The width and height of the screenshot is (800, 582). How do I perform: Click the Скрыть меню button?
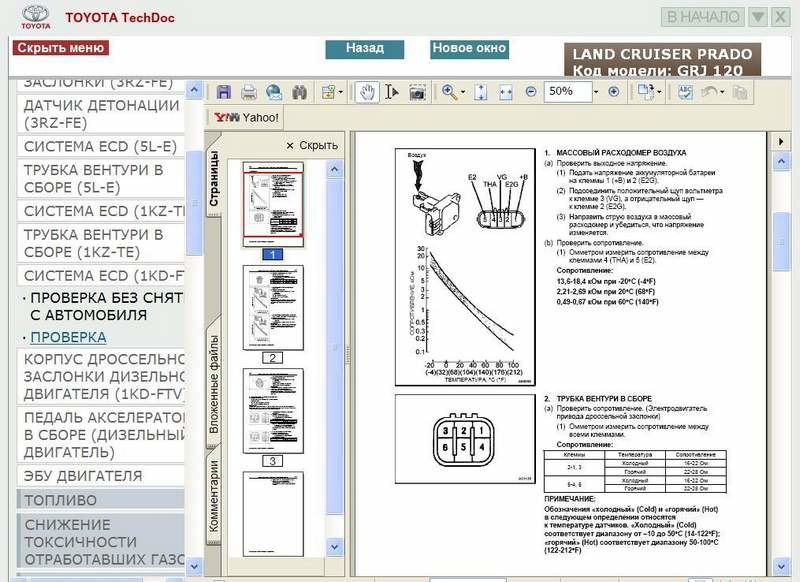[x=59, y=48]
